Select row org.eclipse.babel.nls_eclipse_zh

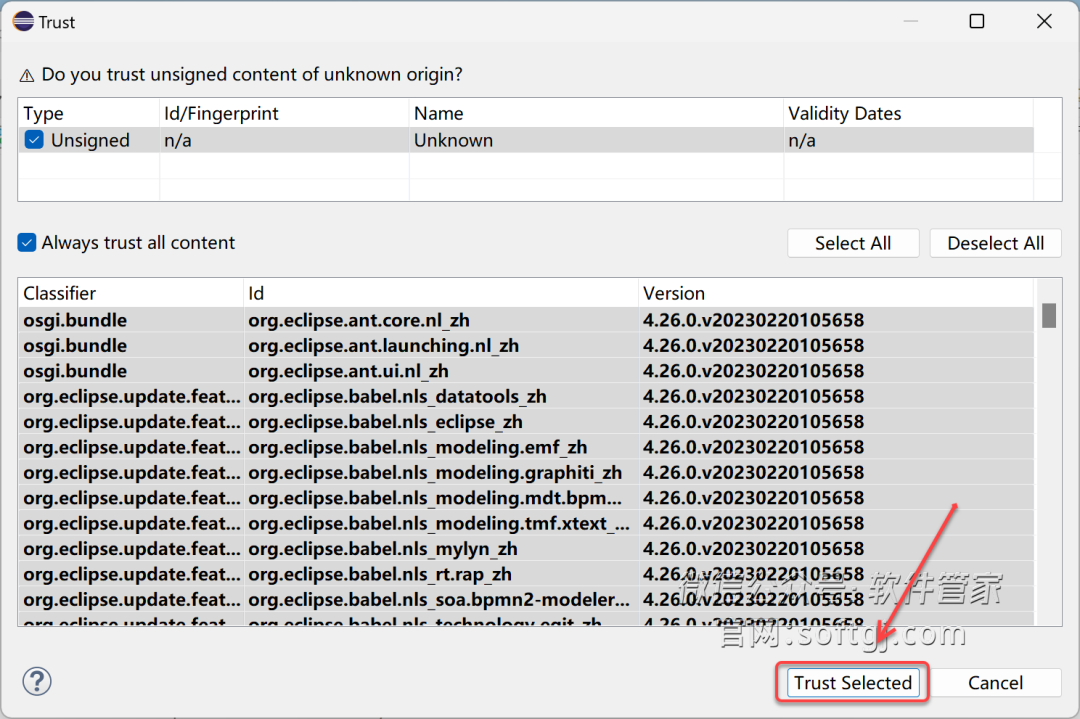[x=526, y=422]
